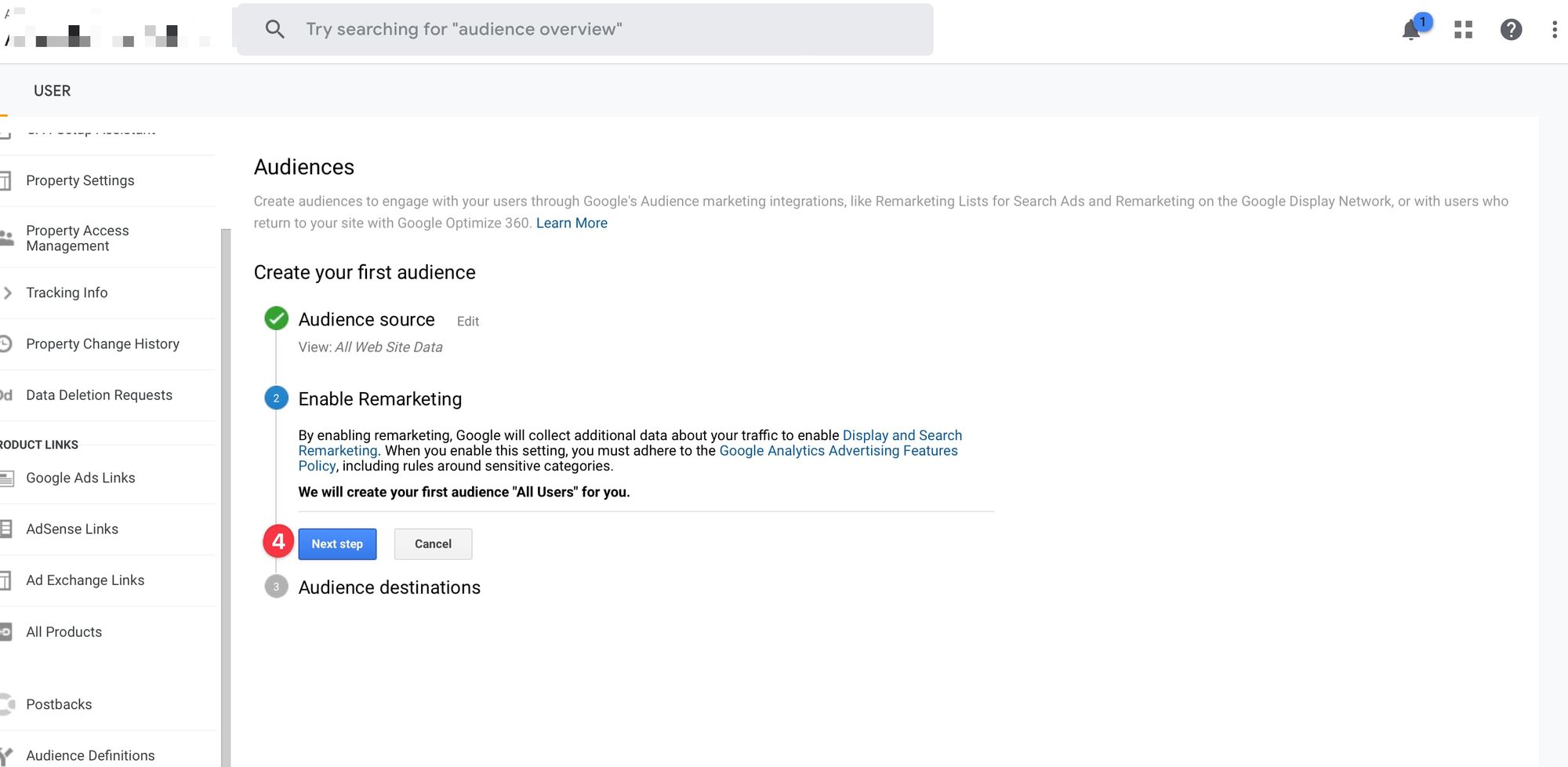Screen dimensions: 1568x767
Task: Click the Cancel button
Action: (433, 544)
